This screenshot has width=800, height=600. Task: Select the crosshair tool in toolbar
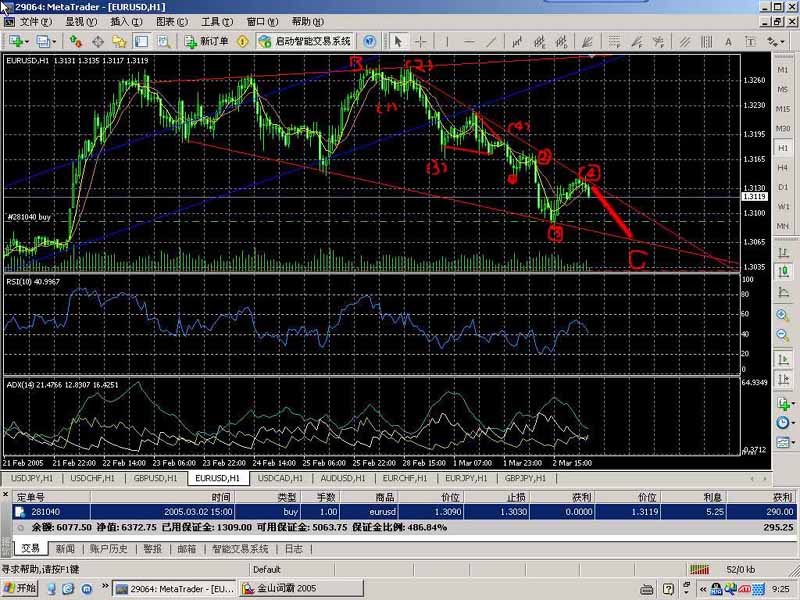tap(421, 41)
